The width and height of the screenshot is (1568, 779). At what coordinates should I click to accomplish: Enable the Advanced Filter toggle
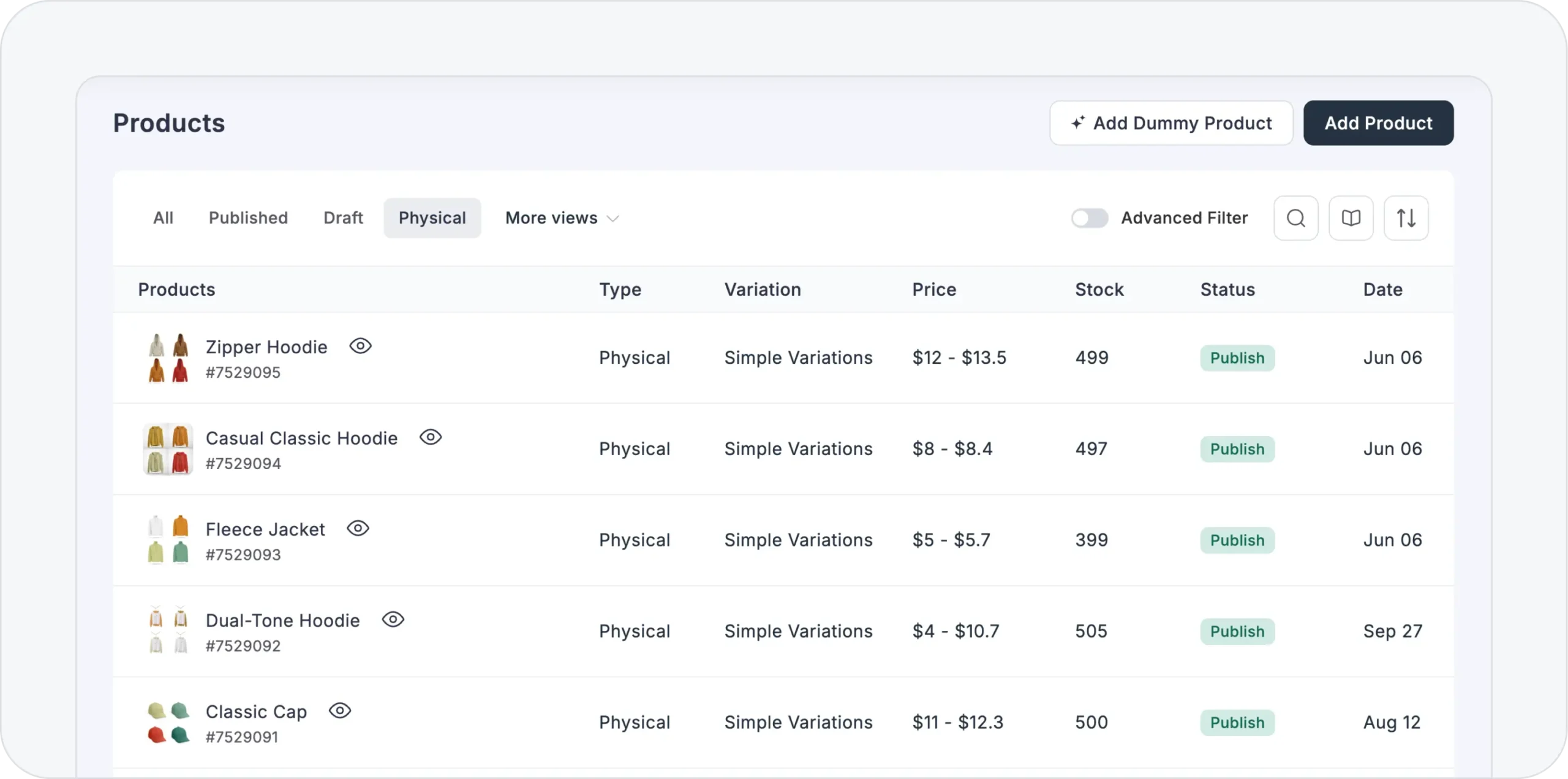coord(1089,218)
